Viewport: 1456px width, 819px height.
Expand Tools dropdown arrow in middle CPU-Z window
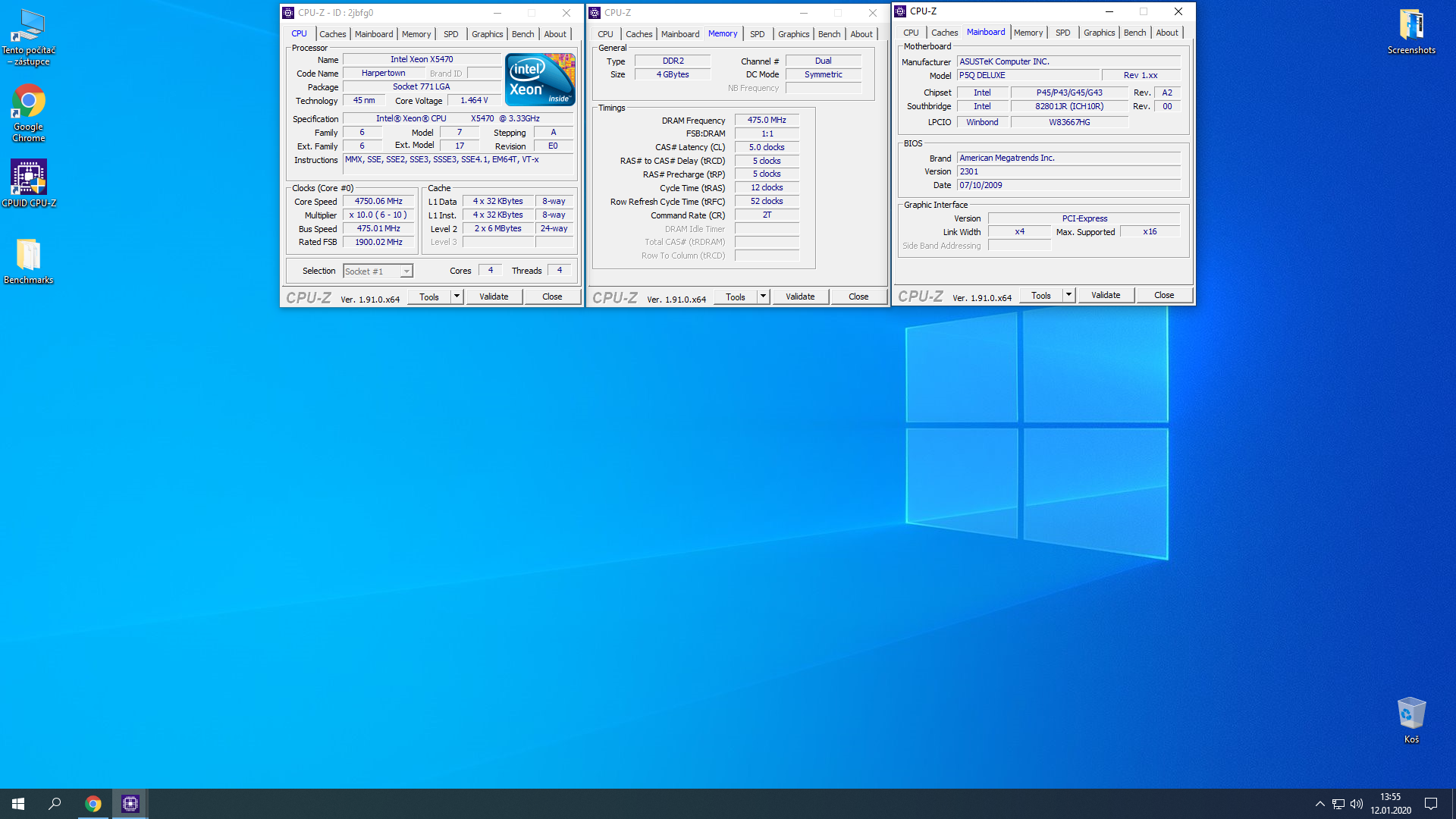click(x=763, y=297)
